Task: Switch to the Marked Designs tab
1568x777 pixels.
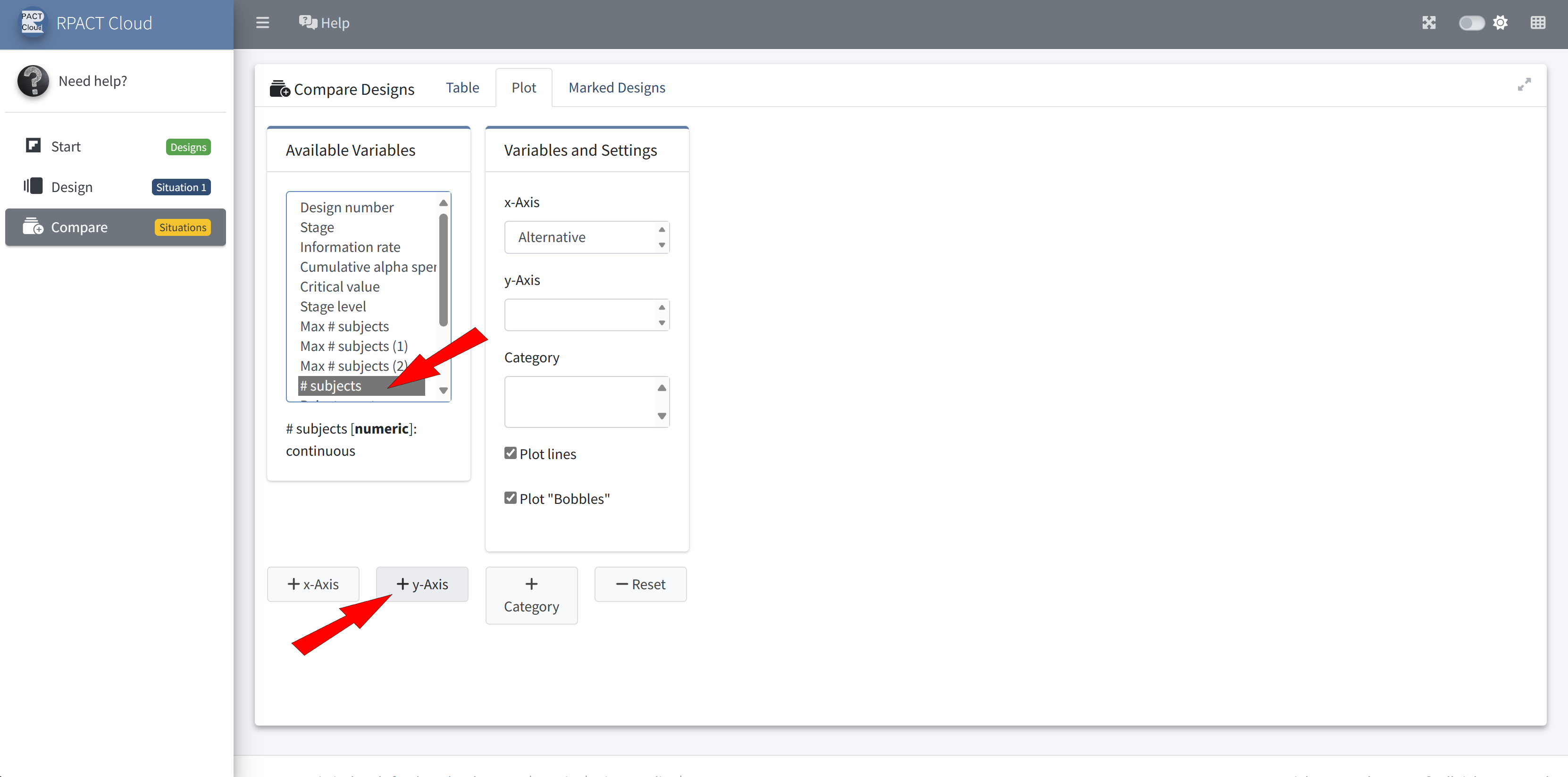Action: tap(616, 88)
